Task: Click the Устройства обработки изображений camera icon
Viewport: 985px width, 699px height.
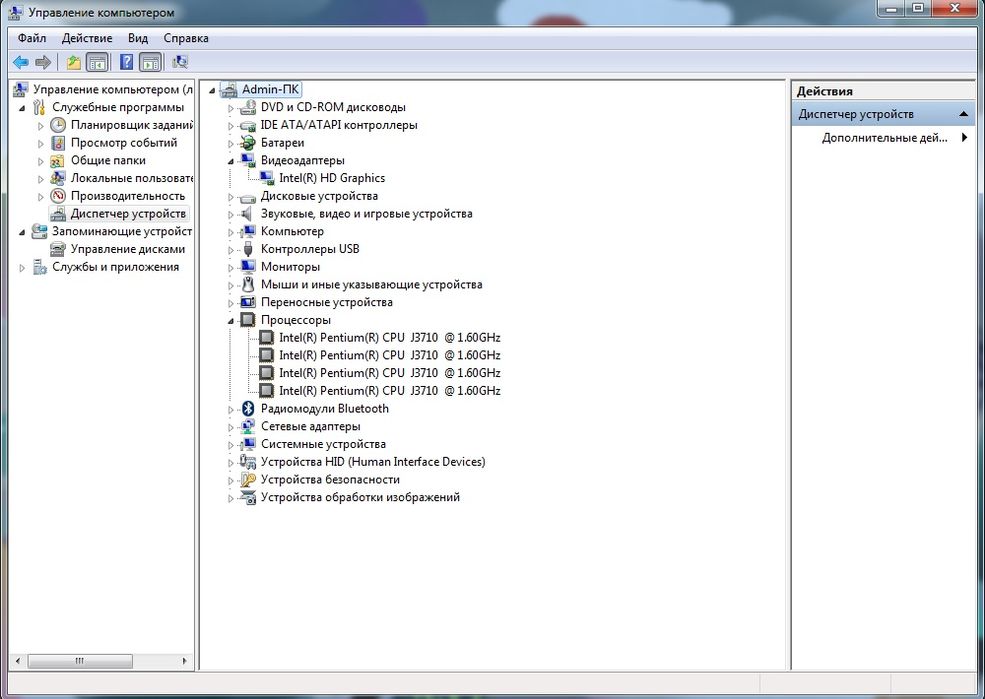Action: tap(248, 497)
